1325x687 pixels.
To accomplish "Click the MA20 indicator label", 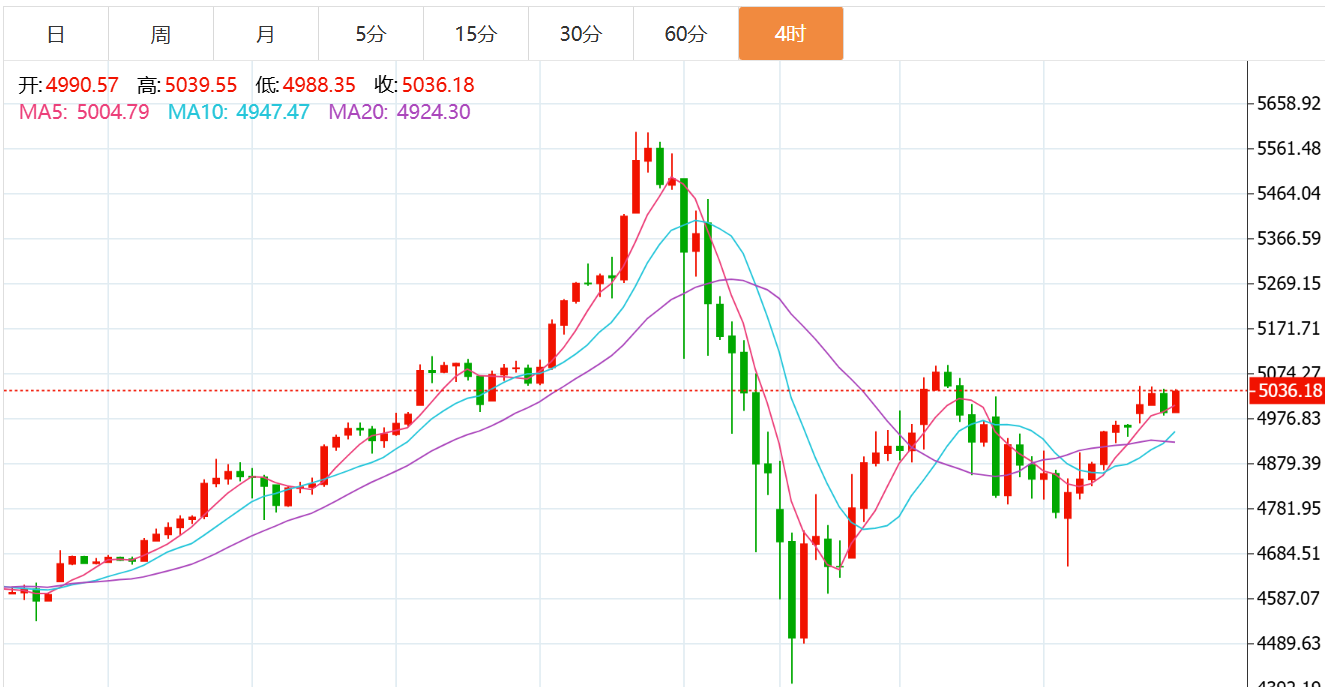I will coord(399,112).
